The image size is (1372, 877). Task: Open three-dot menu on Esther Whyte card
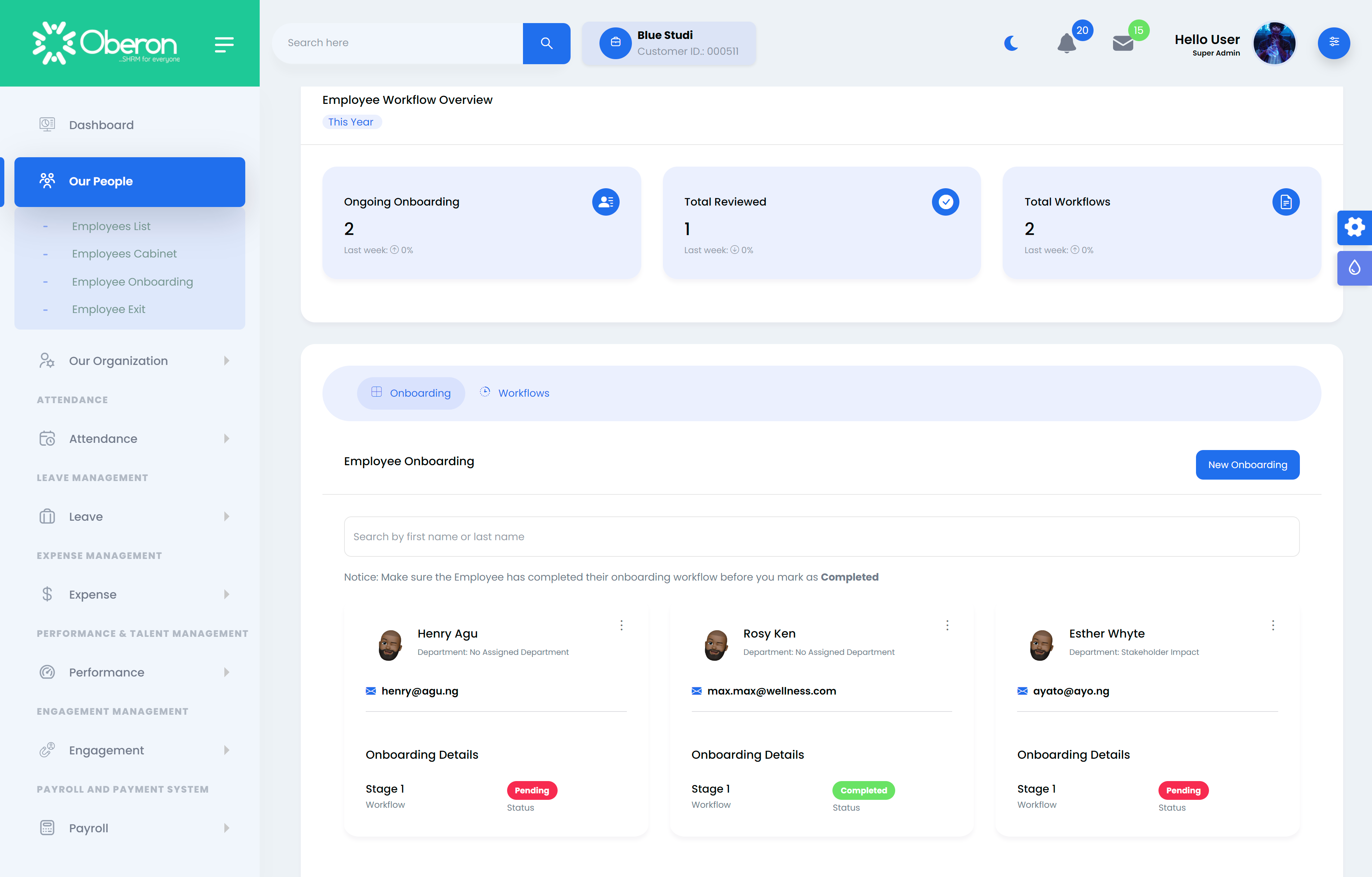coord(1273,625)
